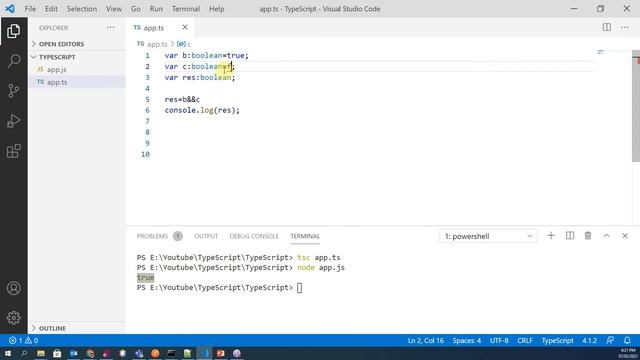640x360 pixels.
Task: Click the VS Code logo icon
Action: tap(10, 9)
